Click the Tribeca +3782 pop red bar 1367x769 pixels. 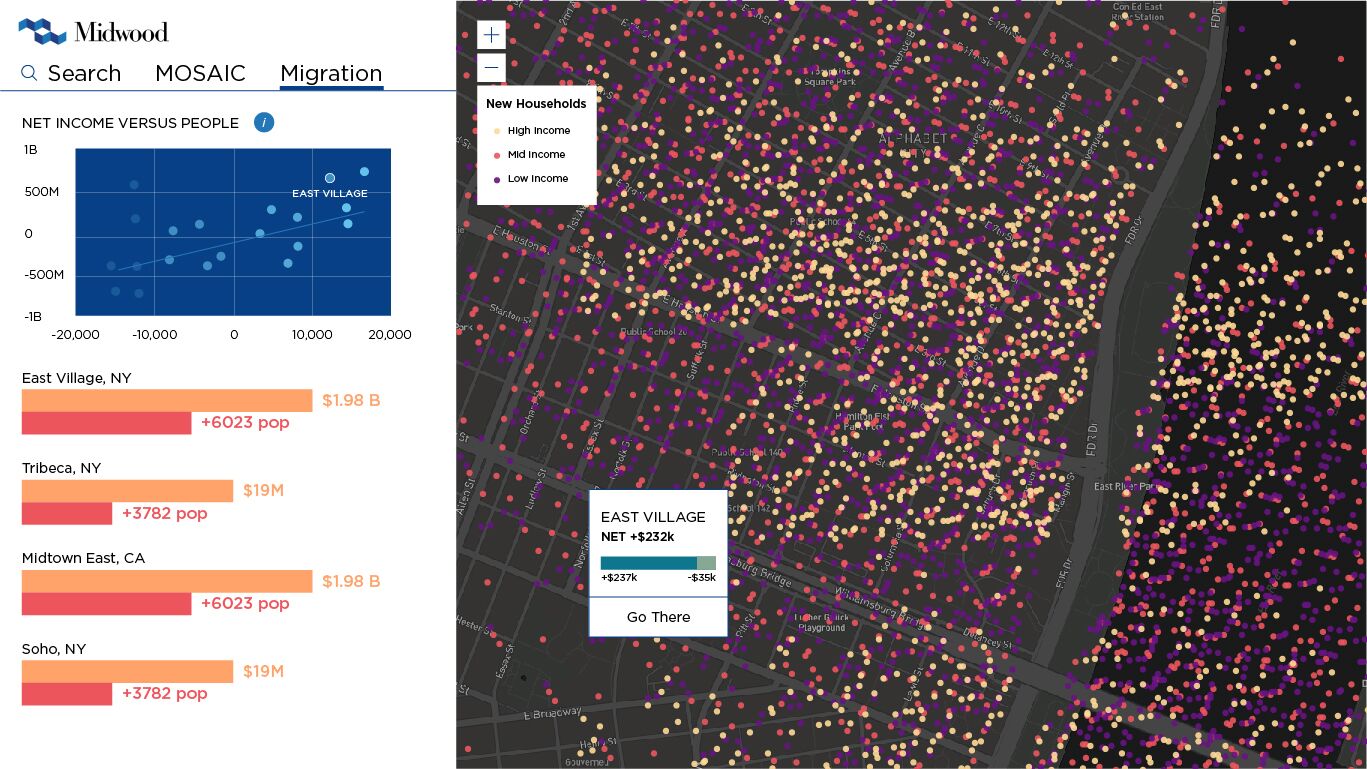67,514
